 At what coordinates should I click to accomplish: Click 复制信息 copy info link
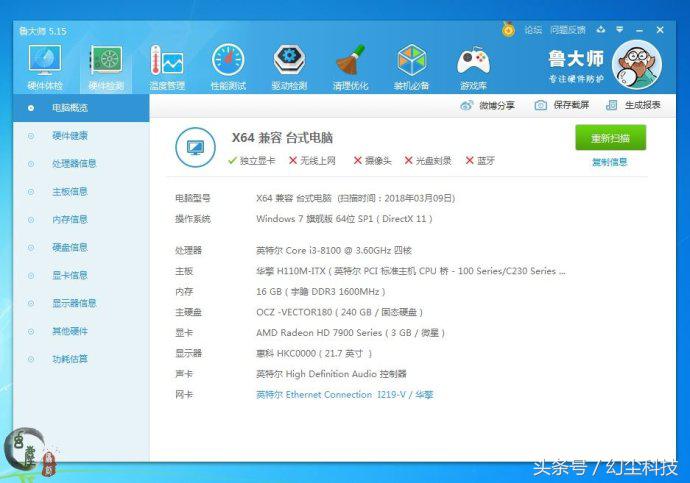609,162
